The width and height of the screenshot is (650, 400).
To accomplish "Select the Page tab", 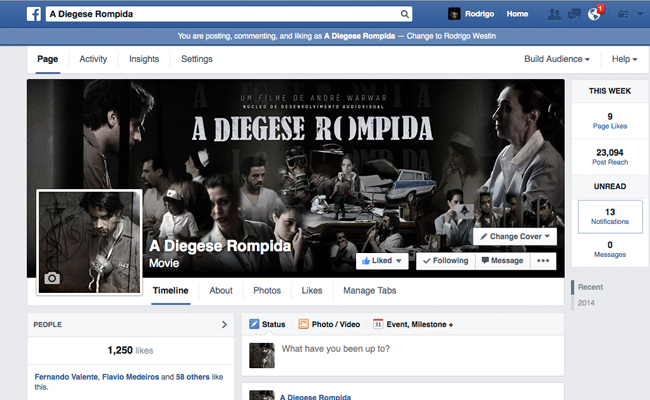I will pyautogui.click(x=48, y=59).
